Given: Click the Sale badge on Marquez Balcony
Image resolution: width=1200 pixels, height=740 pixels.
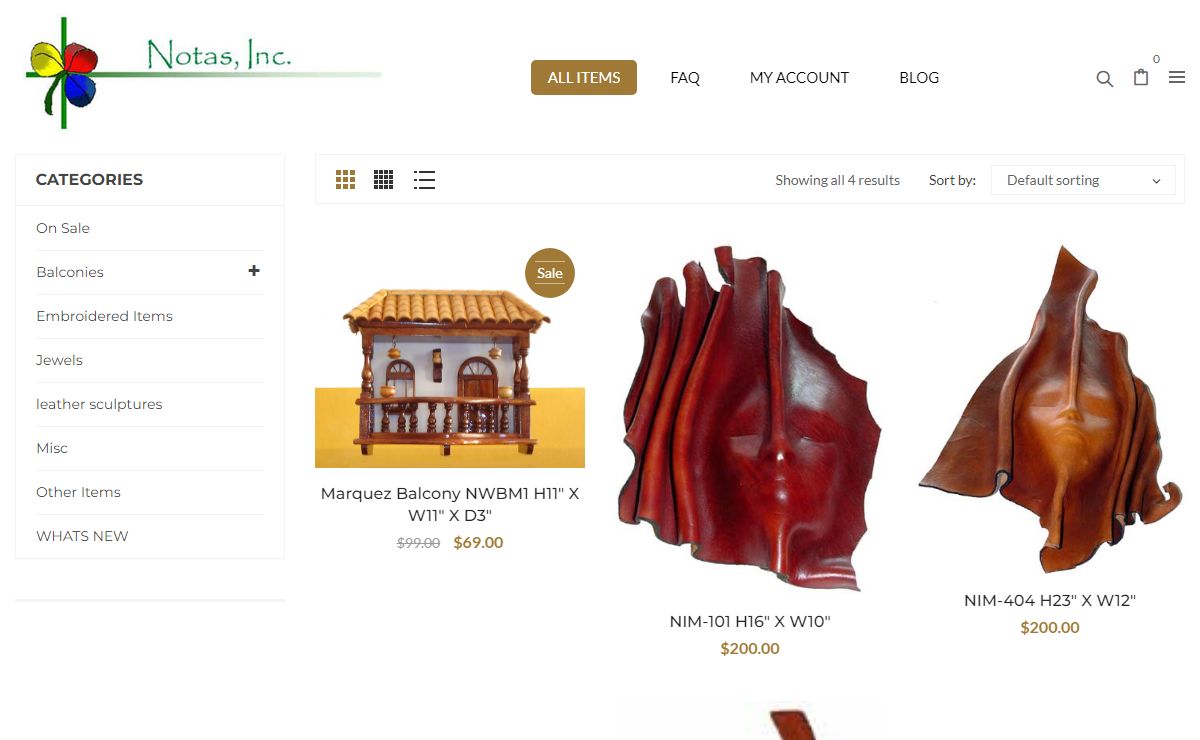Looking at the screenshot, I should (550, 273).
